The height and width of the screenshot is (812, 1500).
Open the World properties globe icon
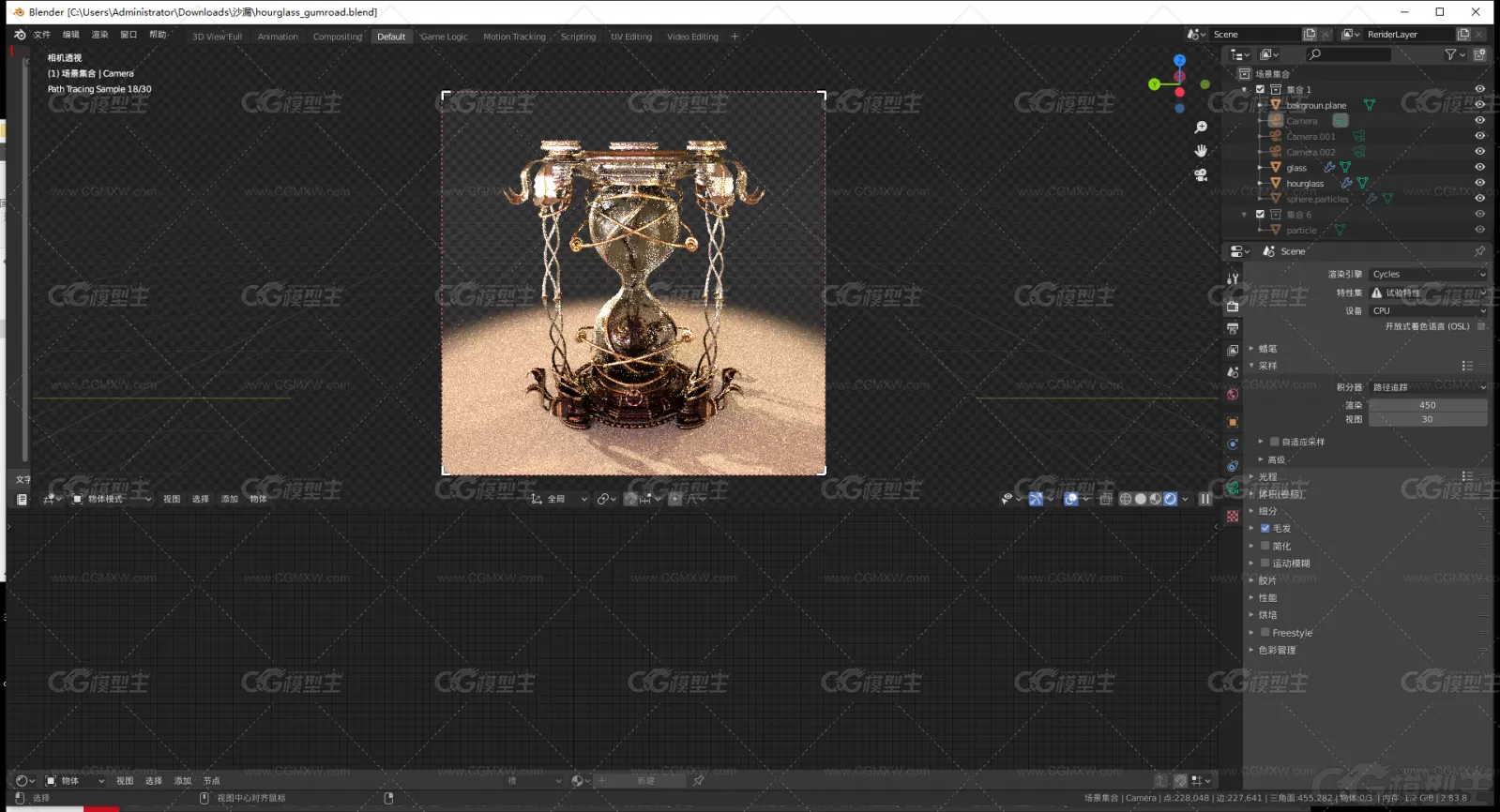point(1233,395)
